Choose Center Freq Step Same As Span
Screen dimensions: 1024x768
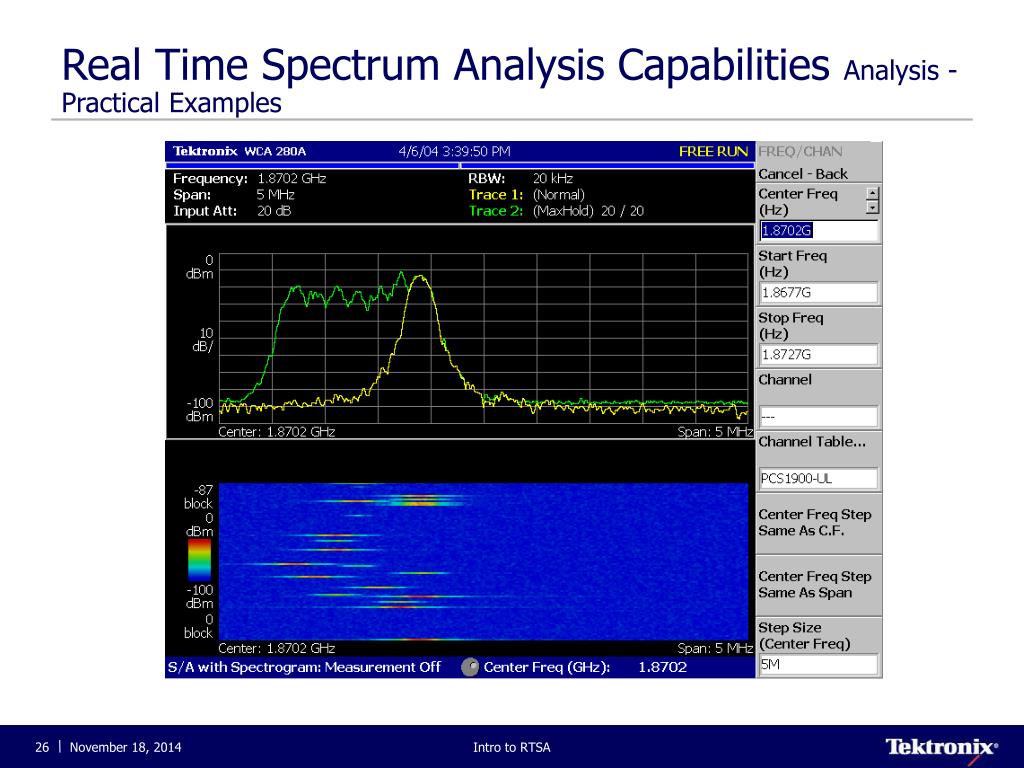(818, 585)
